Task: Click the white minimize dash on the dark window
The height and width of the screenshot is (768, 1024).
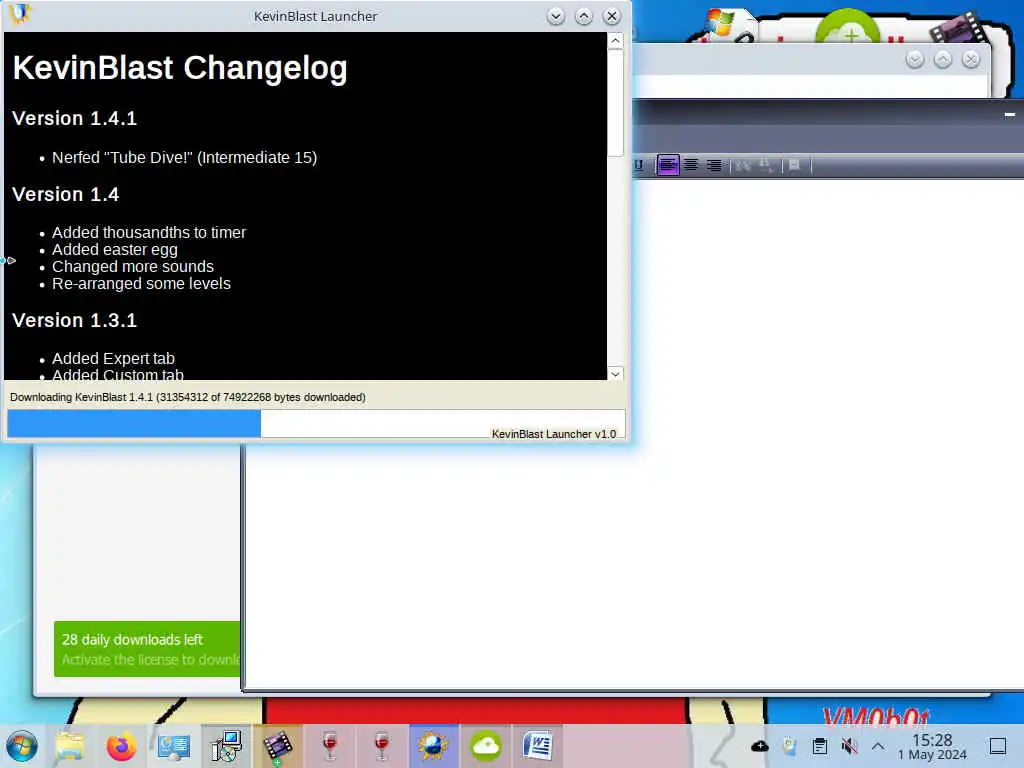Action: click(x=1010, y=115)
